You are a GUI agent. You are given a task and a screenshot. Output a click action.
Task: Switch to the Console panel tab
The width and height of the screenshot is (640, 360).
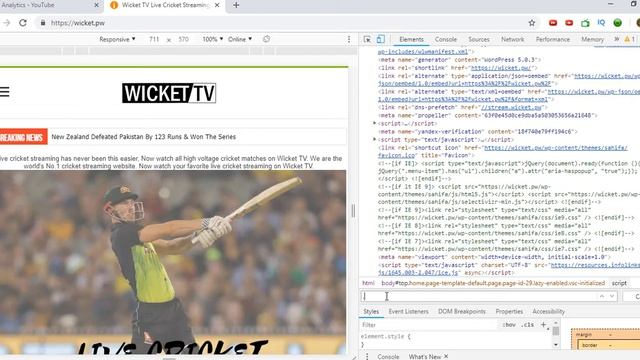(x=446, y=40)
